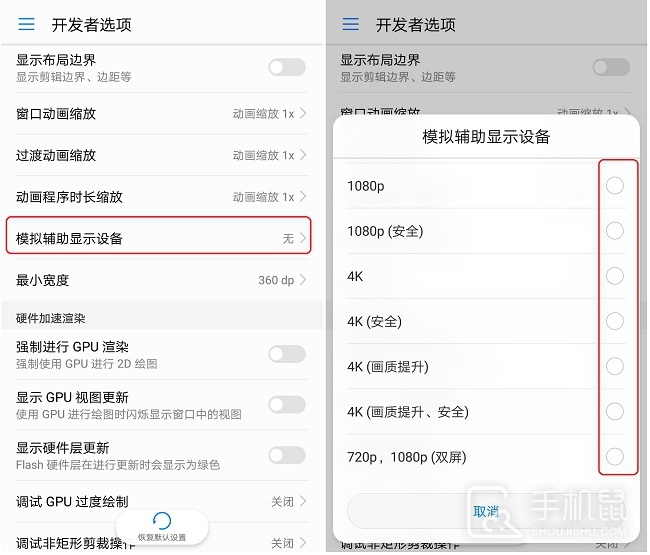Enable 显示硬件层更新 switch
This screenshot has width=650, height=555.
287,455
